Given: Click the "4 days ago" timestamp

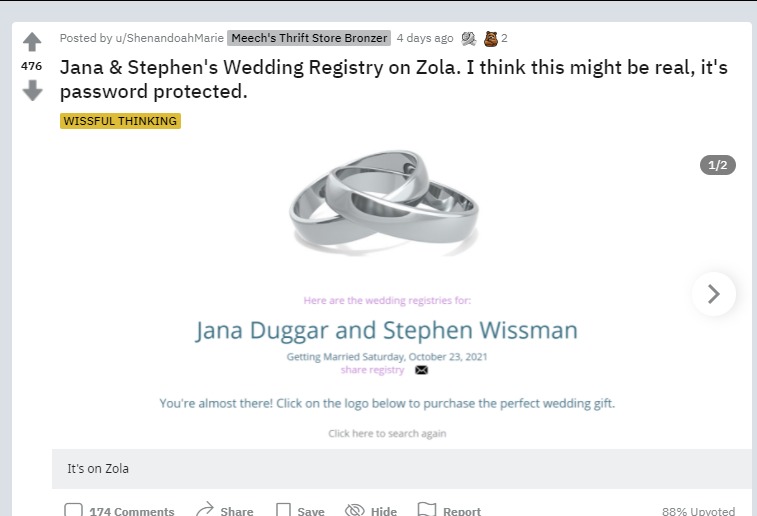Looking at the screenshot, I should (x=424, y=38).
